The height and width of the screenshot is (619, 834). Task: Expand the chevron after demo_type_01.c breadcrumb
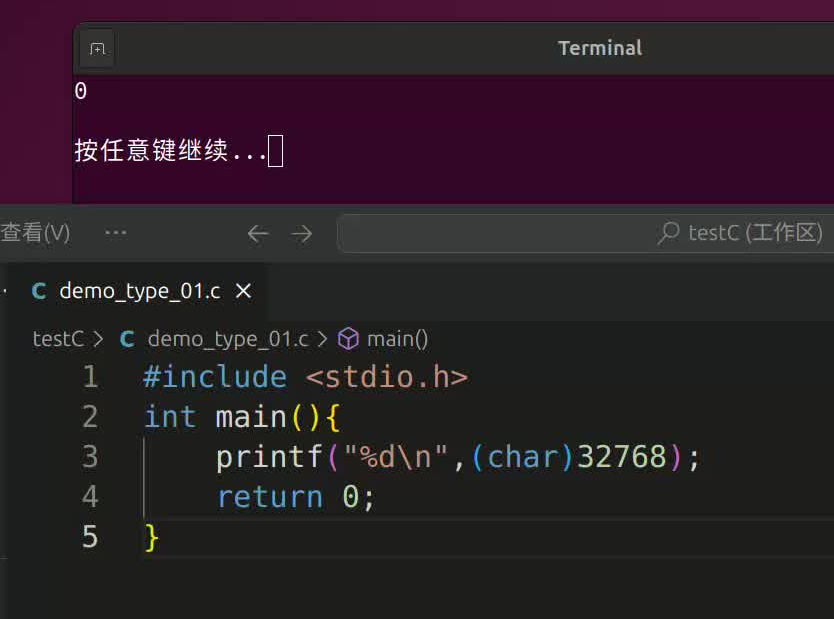click(x=322, y=339)
